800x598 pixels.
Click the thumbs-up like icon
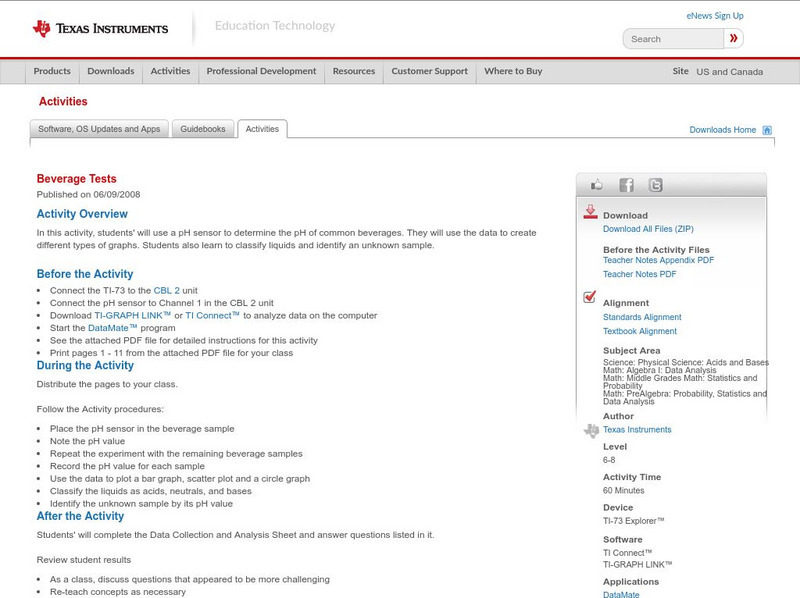tap(596, 185)
